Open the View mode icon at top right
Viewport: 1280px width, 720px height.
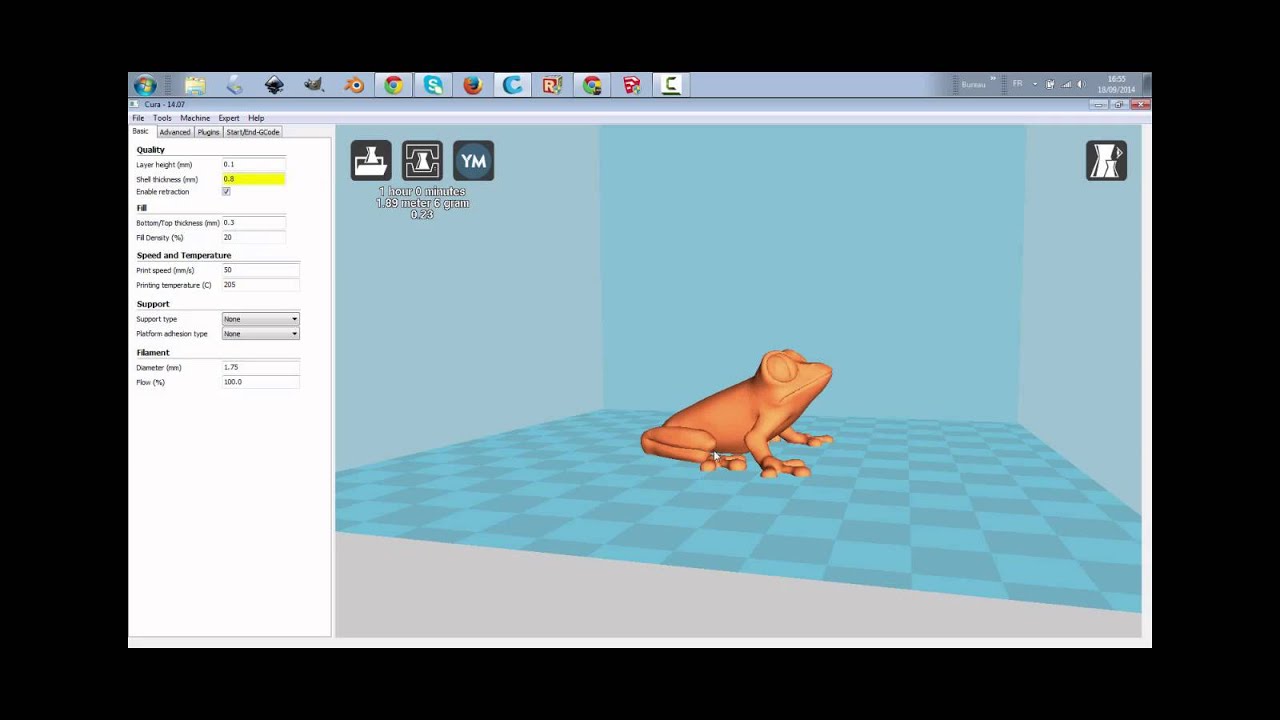click(x=1106, y=161)
